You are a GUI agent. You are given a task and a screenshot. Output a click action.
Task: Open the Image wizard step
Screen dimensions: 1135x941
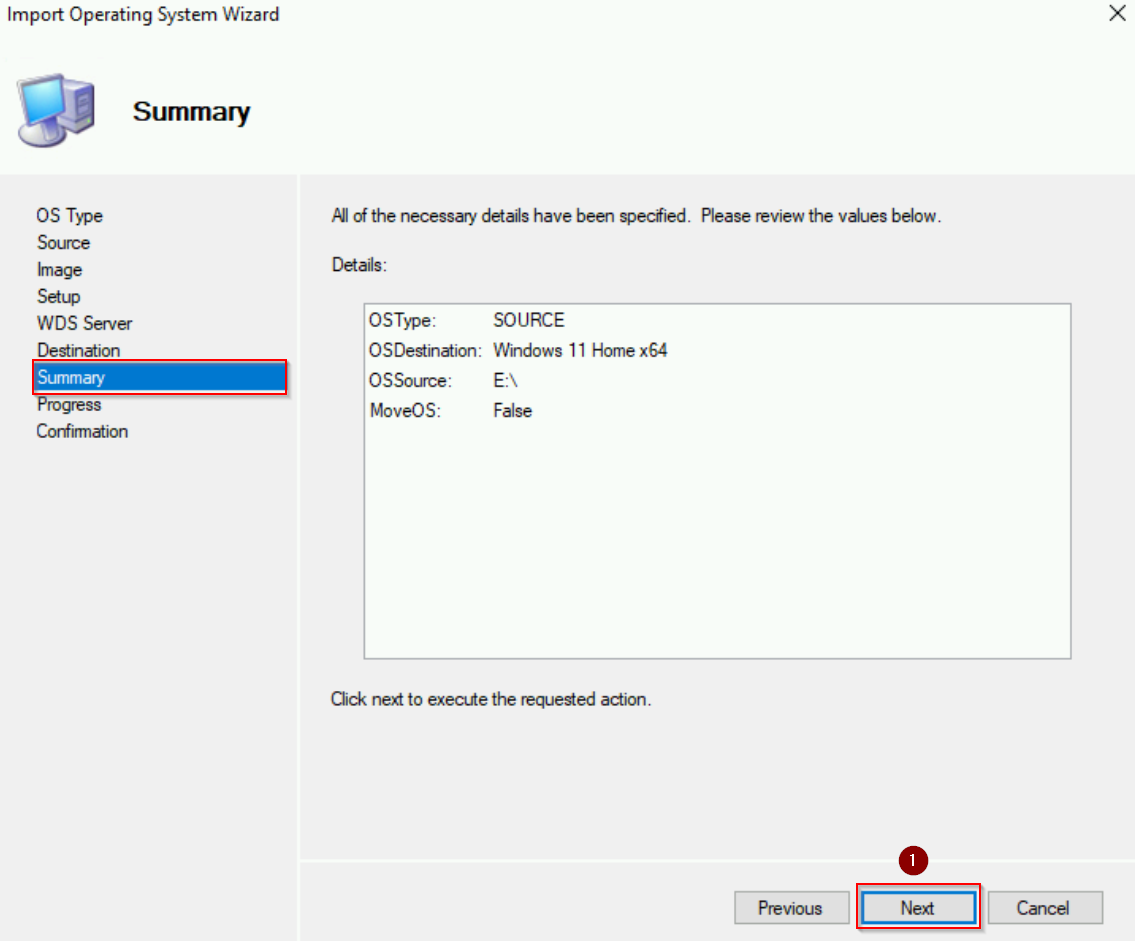59,270
